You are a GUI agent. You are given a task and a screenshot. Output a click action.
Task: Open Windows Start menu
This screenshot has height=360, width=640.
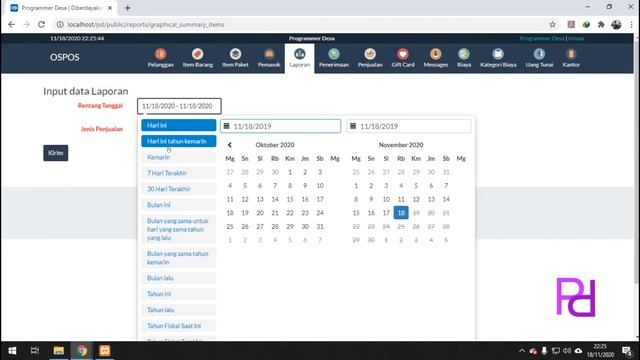pyautogui.click(x=12, y=351)
